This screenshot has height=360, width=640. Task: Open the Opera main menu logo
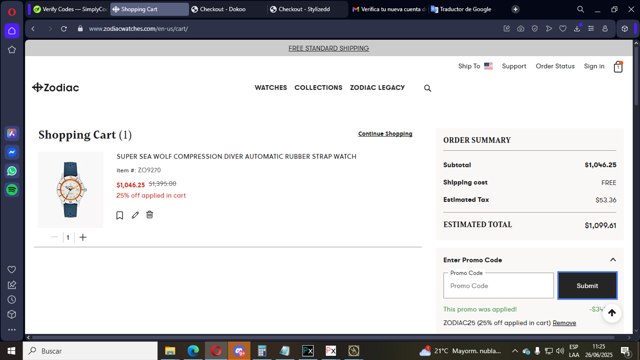[x=12, y=12]
